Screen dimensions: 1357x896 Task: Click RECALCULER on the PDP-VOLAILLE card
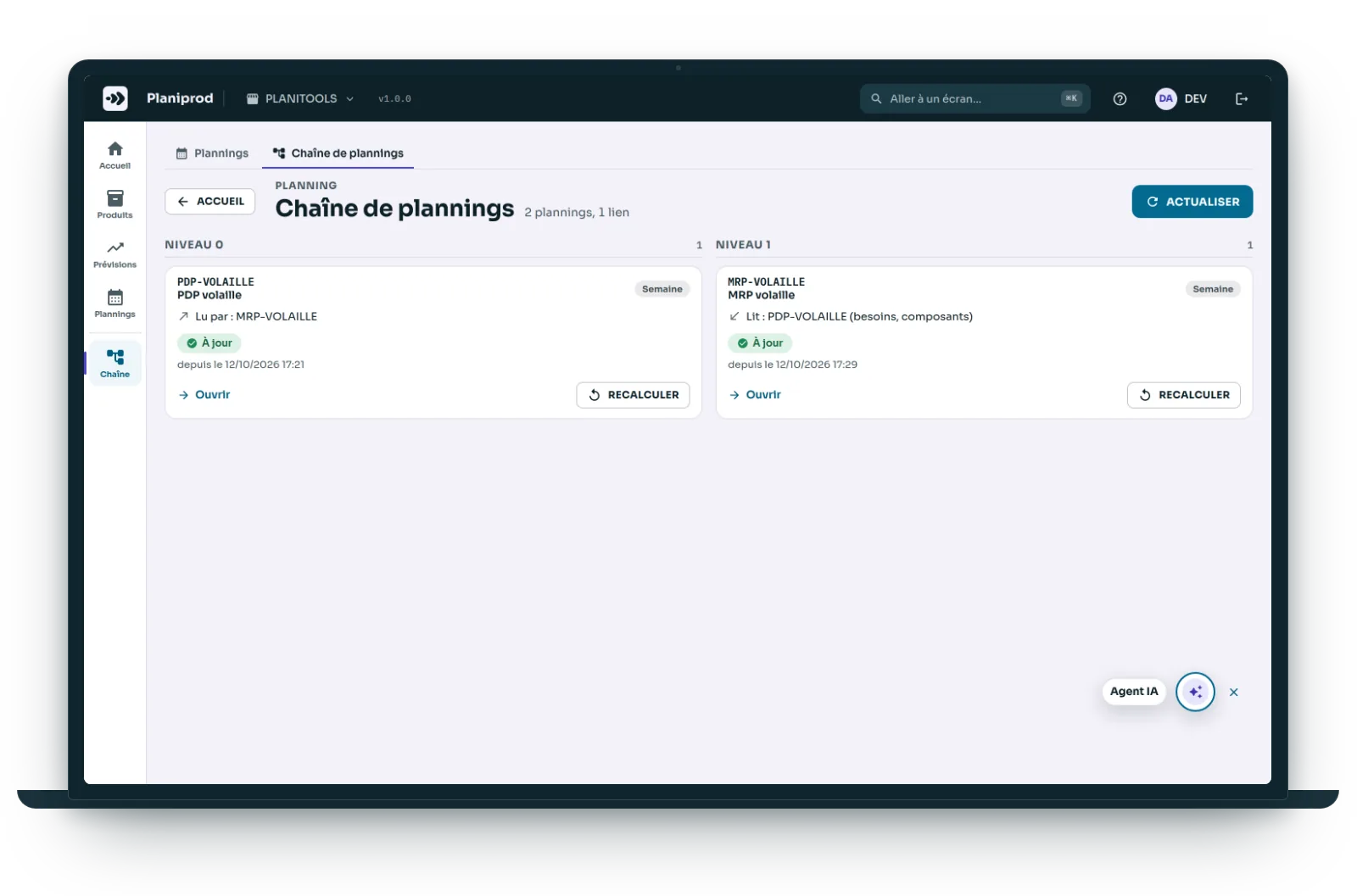[634, 395]
